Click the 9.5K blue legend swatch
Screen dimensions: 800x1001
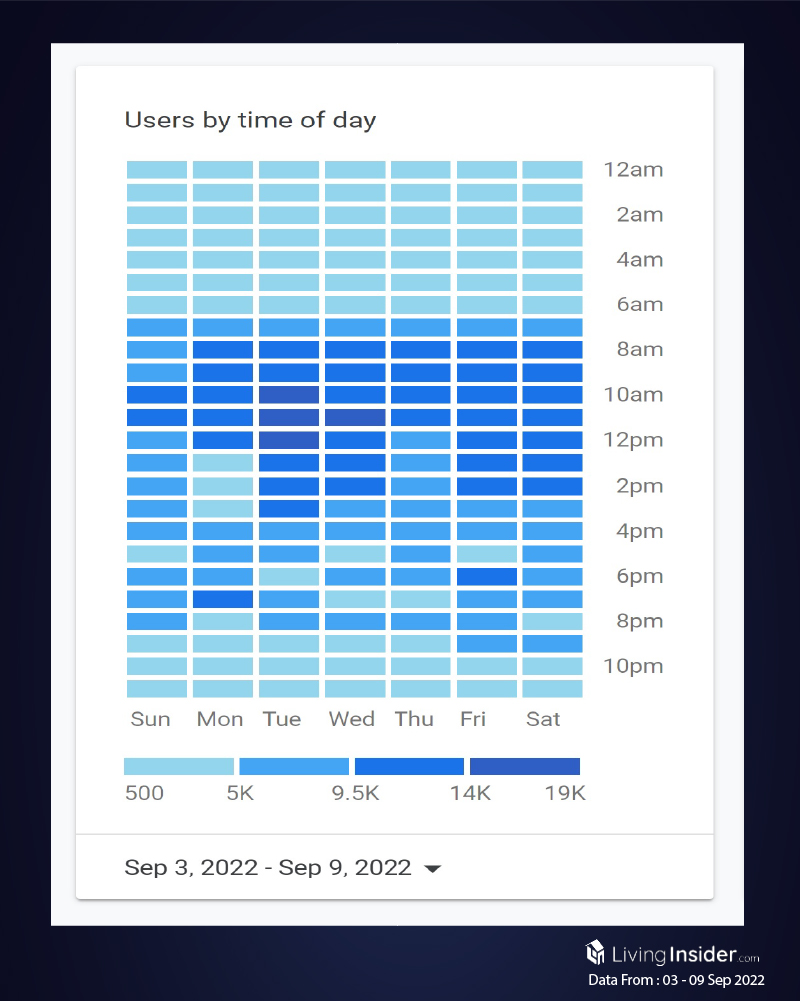tap(409, 766)
